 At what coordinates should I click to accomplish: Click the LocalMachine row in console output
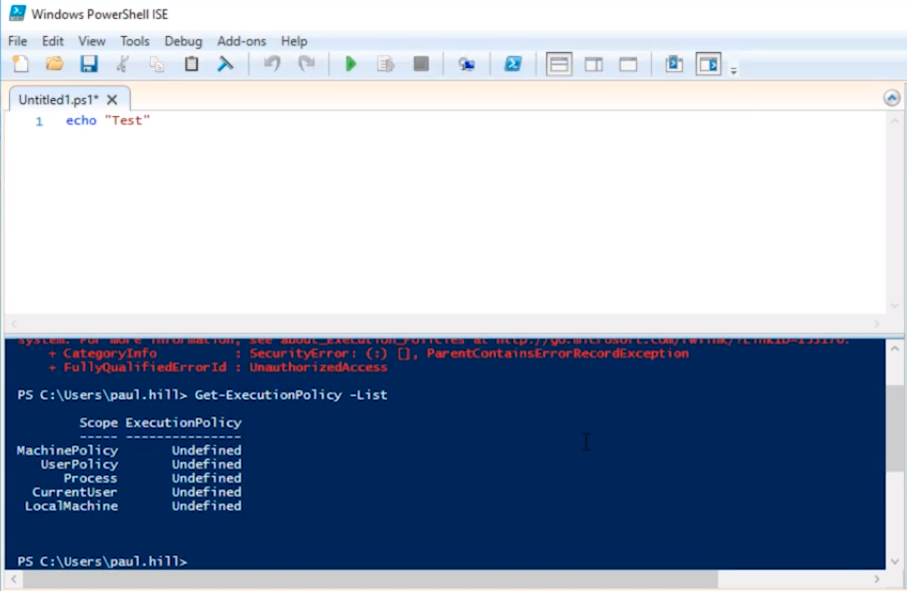[133, 506]
